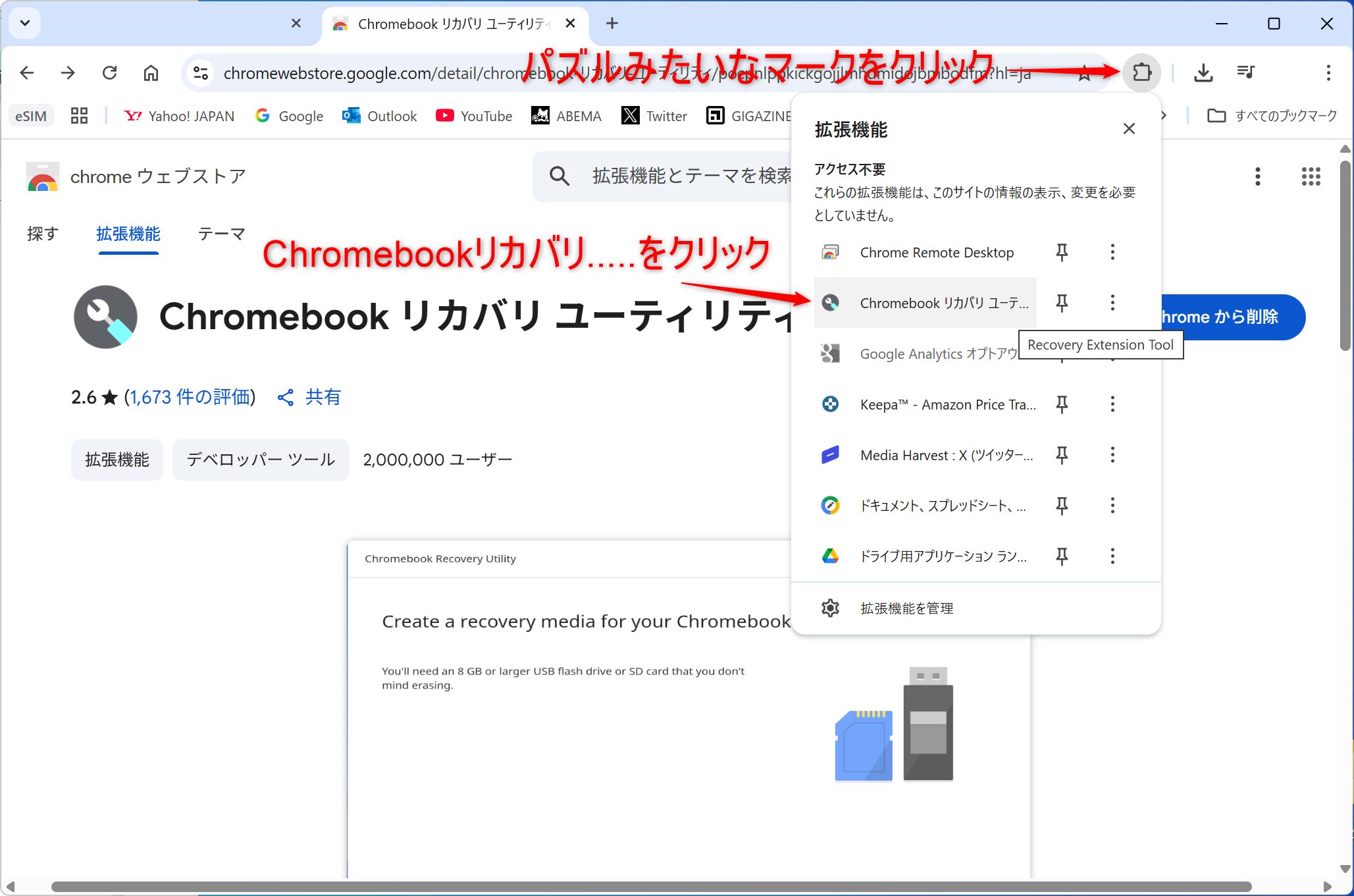Open Chrome's three-dot main menu
This screenshot has height=896, width=1354.
[x=1328, y=72]
